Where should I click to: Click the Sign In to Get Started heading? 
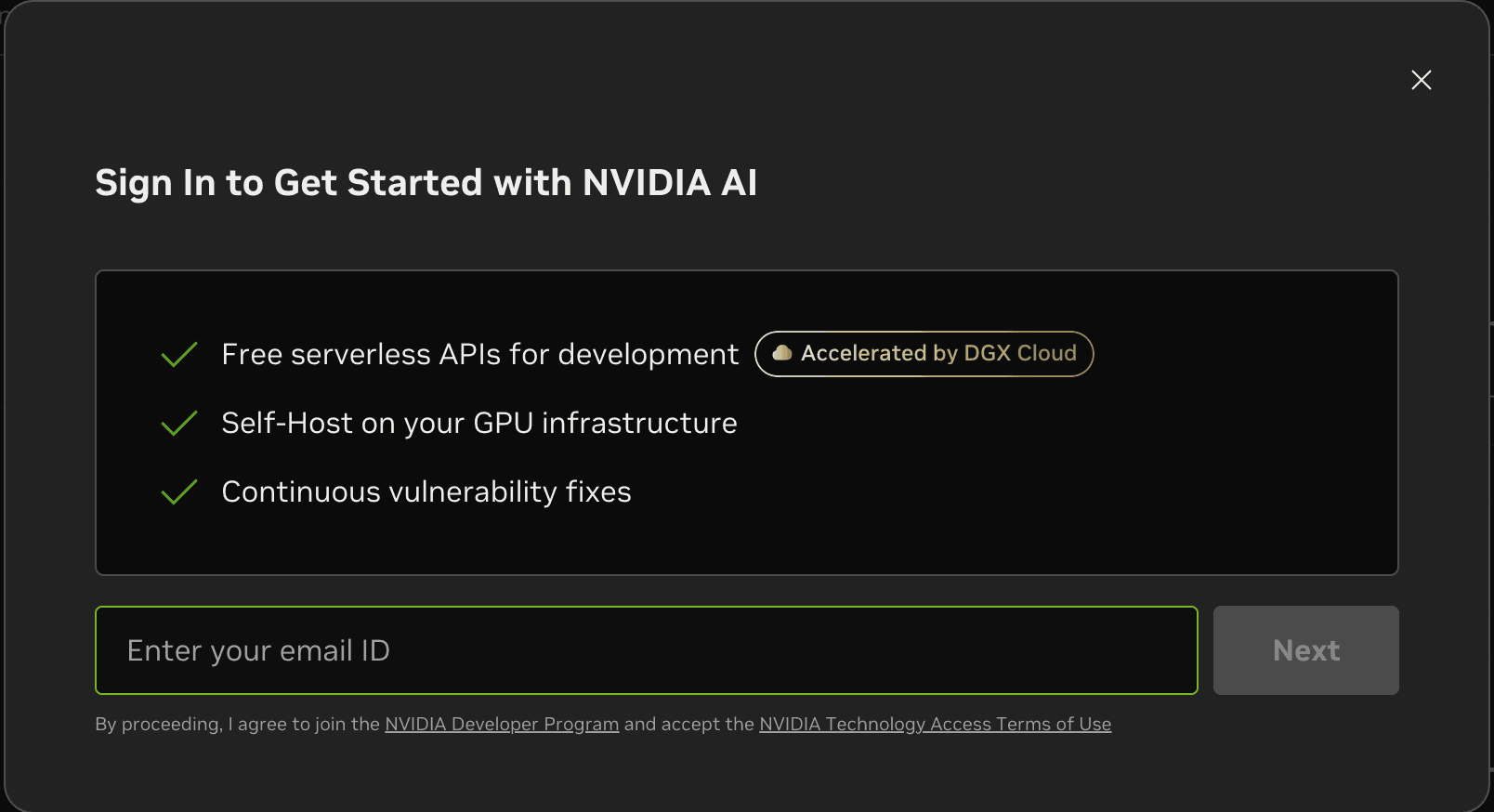(426, 182)
